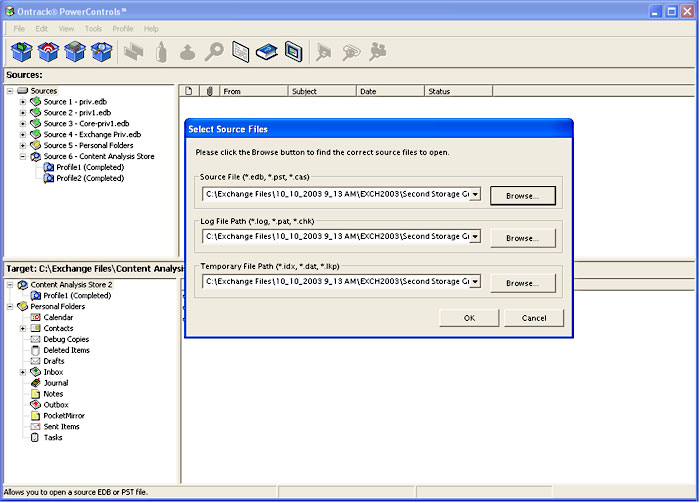Click Browse button for Log File Path
The height and width of the screenshot is (503, 700).
point(523,238)
